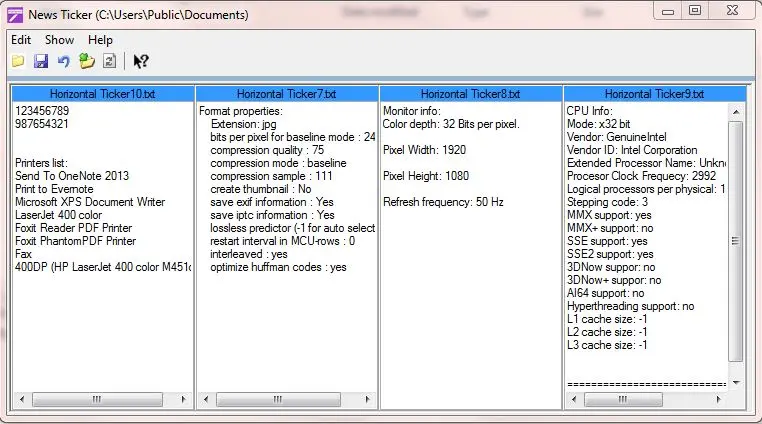Image resolution: width=762 pixels, height=424 pixels.
Task: Select the Horizontal Ticker10.txt panel header
Action: 102,94
